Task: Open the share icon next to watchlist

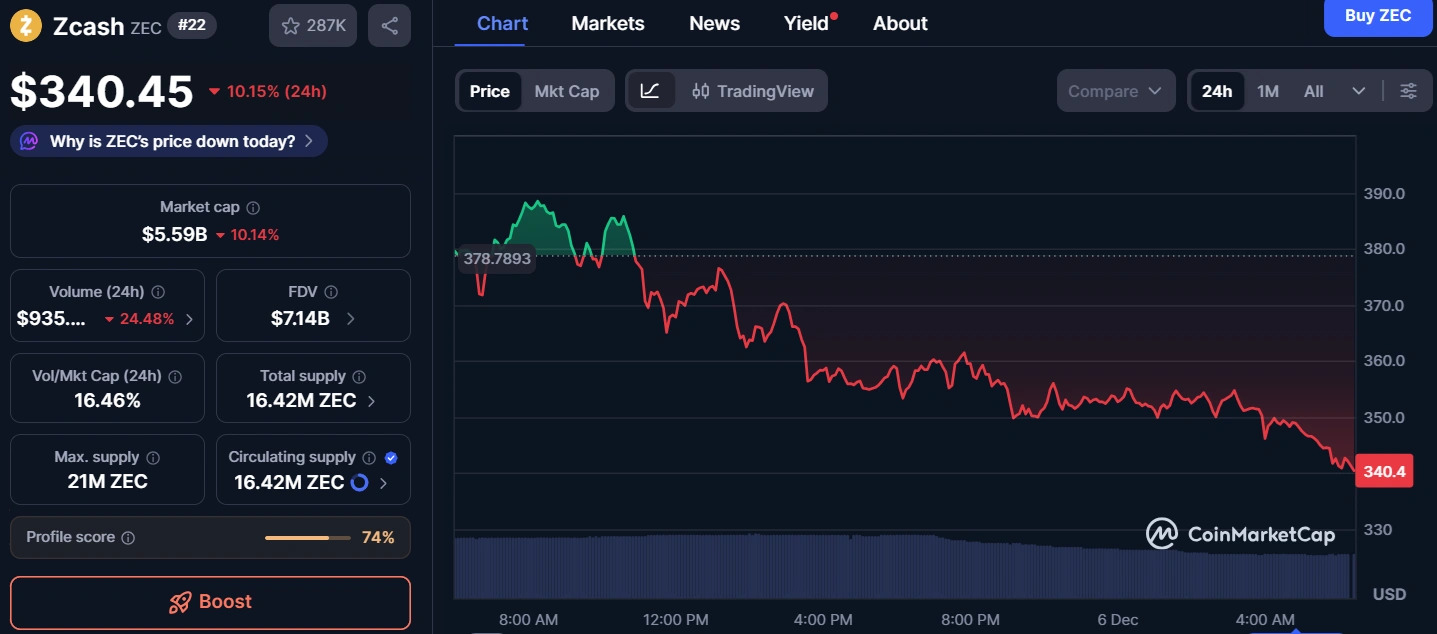Action: click(x=388, y=25)
